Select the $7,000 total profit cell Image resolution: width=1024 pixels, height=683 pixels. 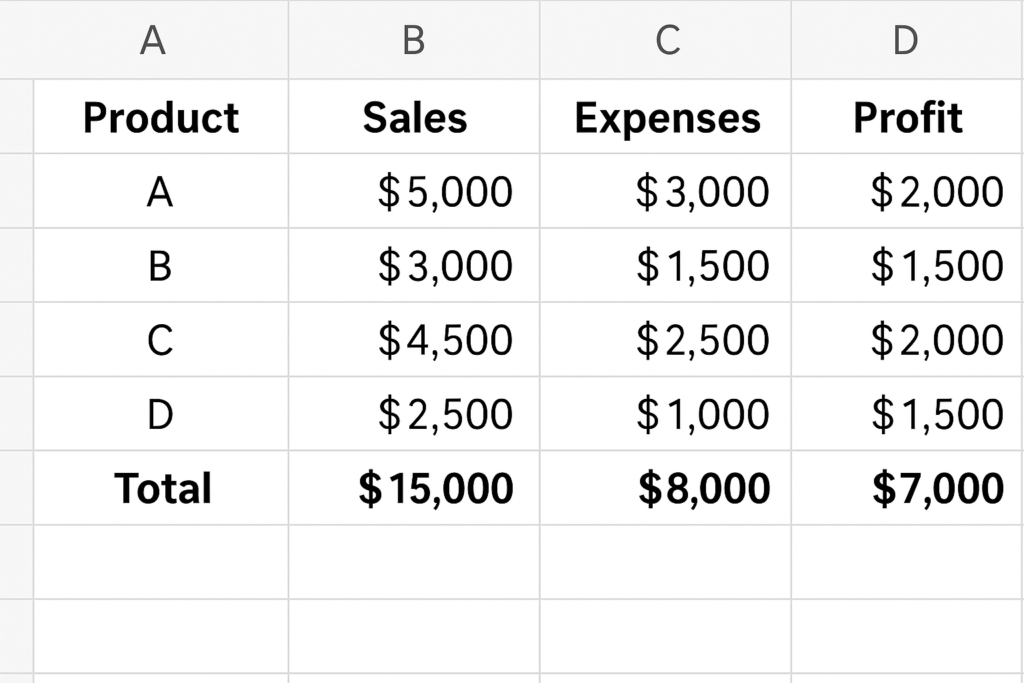coord(908,488)
